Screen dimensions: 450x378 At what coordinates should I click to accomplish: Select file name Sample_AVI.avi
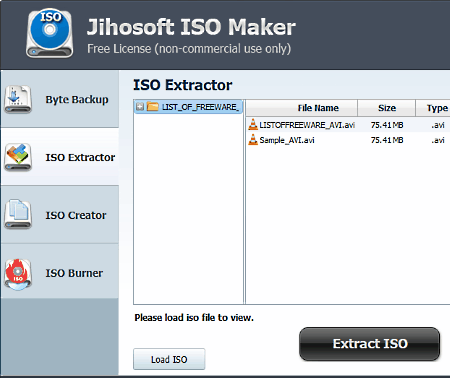(x=287, y=140)
